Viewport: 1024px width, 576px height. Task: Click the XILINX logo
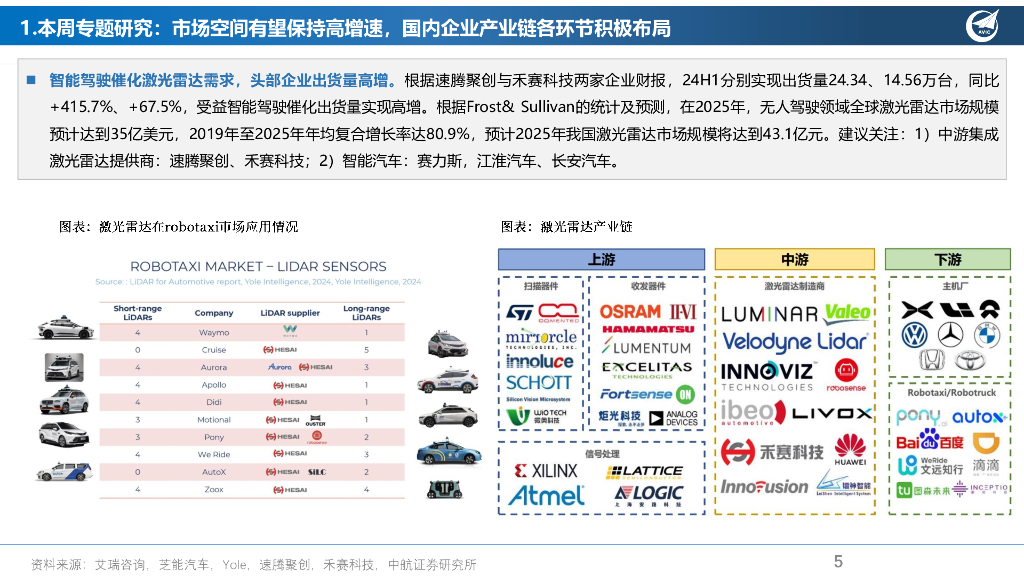546,471
